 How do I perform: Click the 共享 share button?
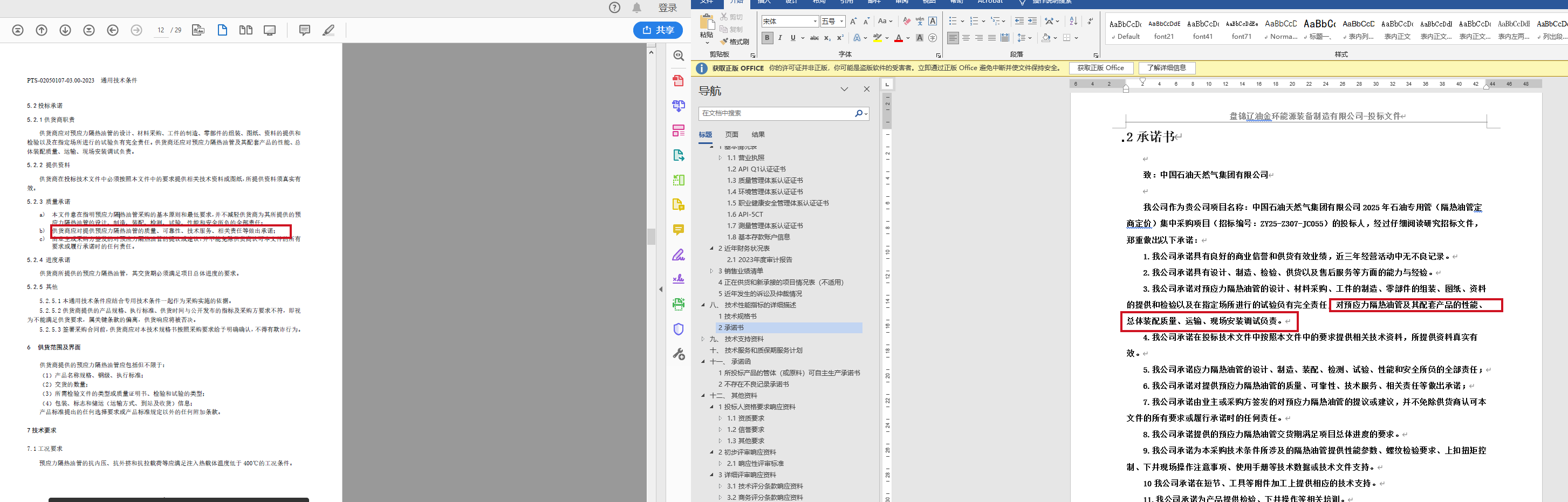tap(658, 30)
